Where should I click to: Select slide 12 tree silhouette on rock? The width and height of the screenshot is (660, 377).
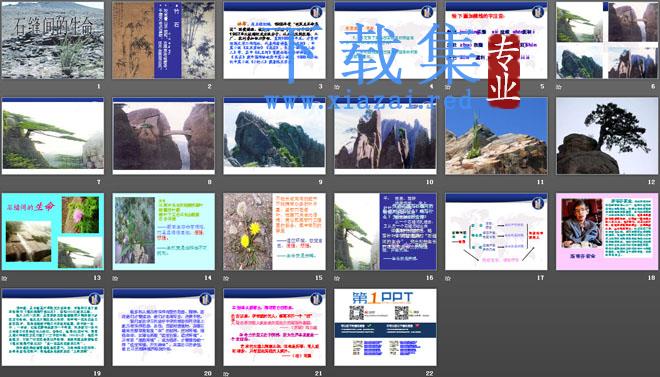[607, 136]
